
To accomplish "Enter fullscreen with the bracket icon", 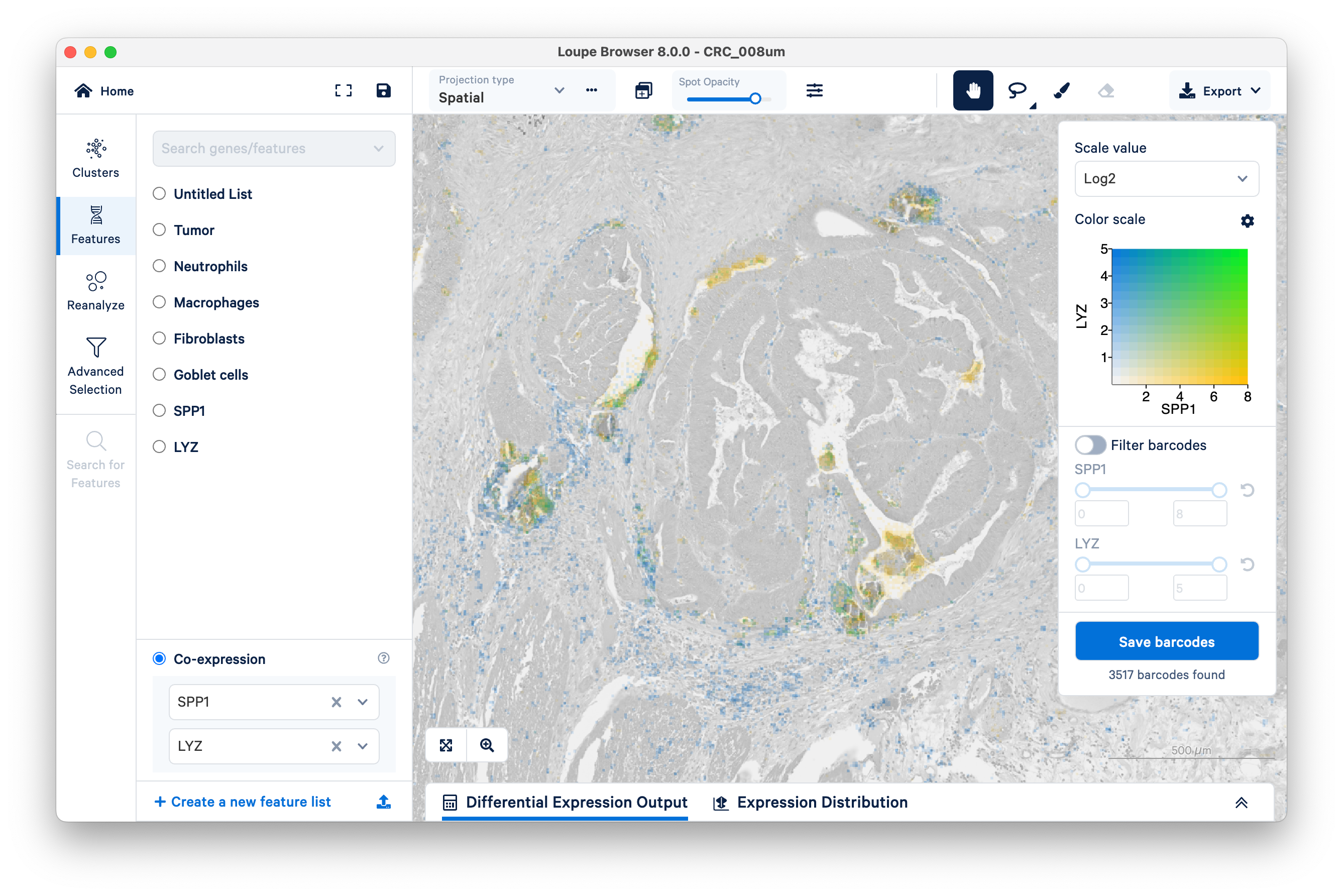I will tap(343, 90).
